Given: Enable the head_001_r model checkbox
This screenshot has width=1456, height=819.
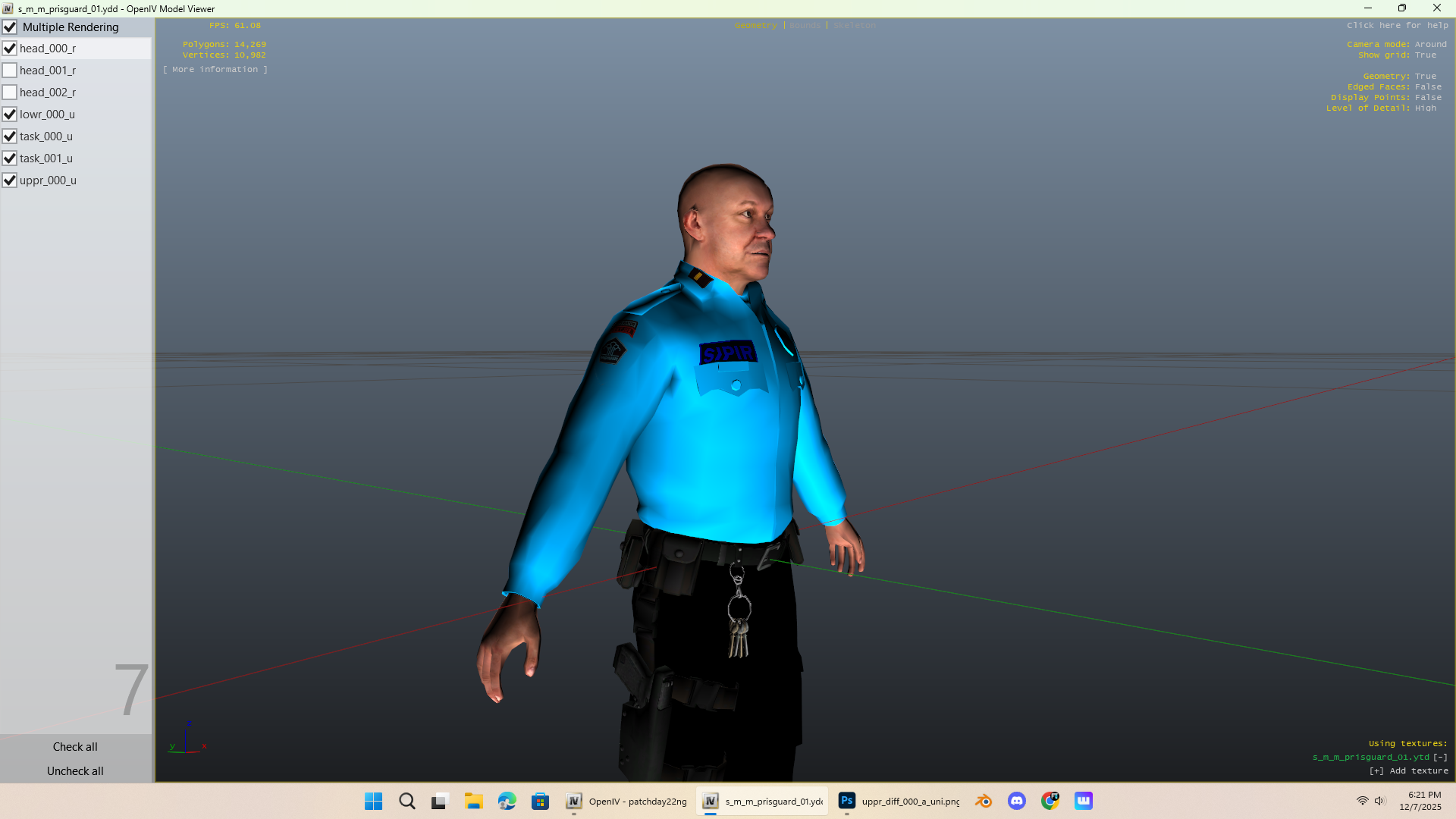Looking at the screenshot, I should [x=10, y=71].
